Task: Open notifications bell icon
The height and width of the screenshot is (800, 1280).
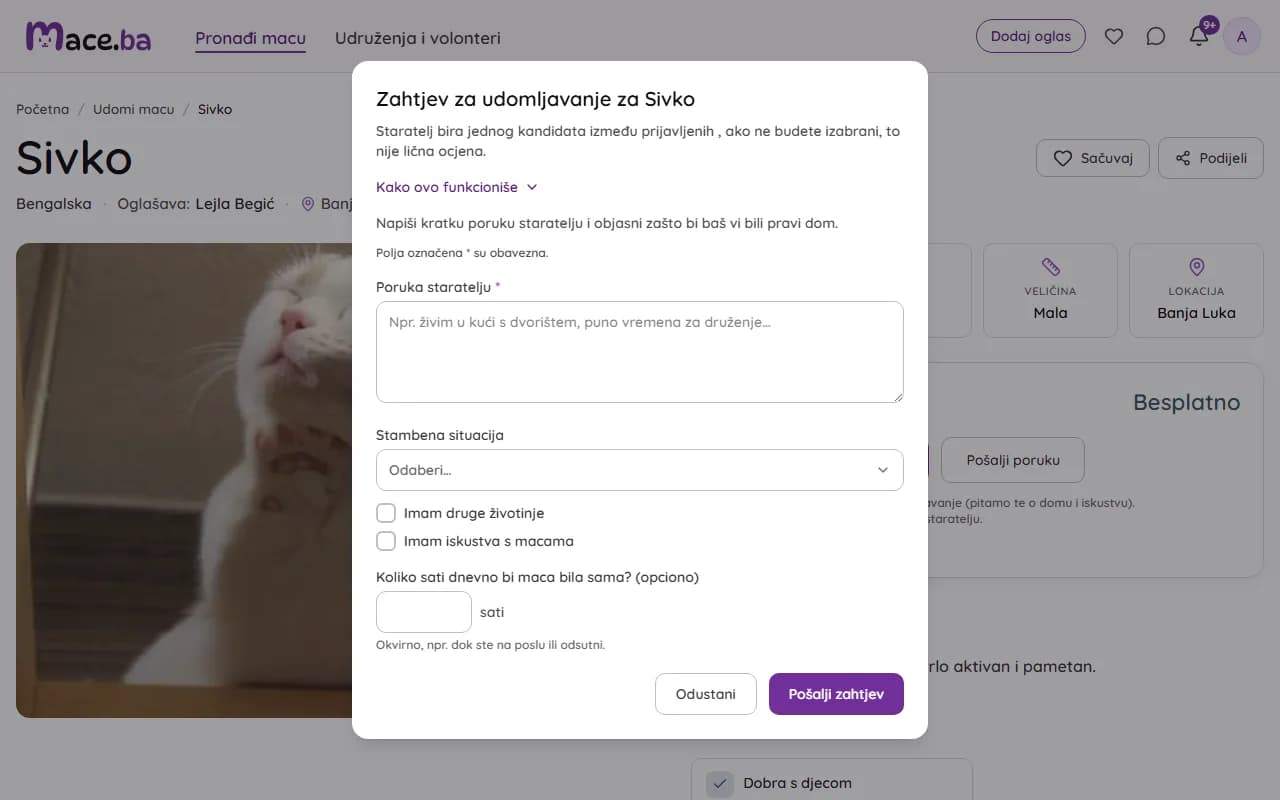Action: click(x=1198, y=36)
